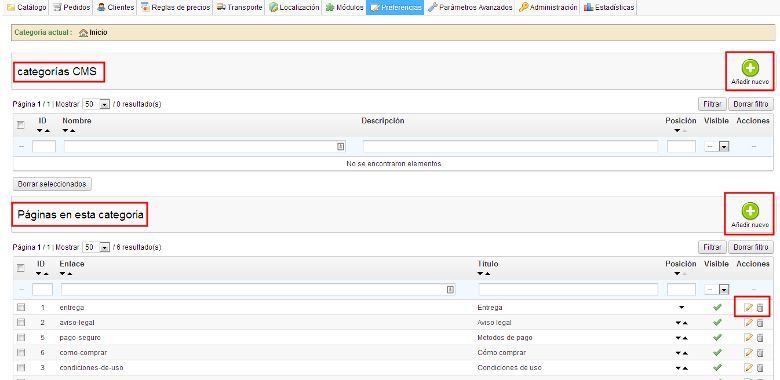Select the condiciones-de-uso row checkbox
The width and height of the screenshot is (780, 380).
[x=21, y=368]
